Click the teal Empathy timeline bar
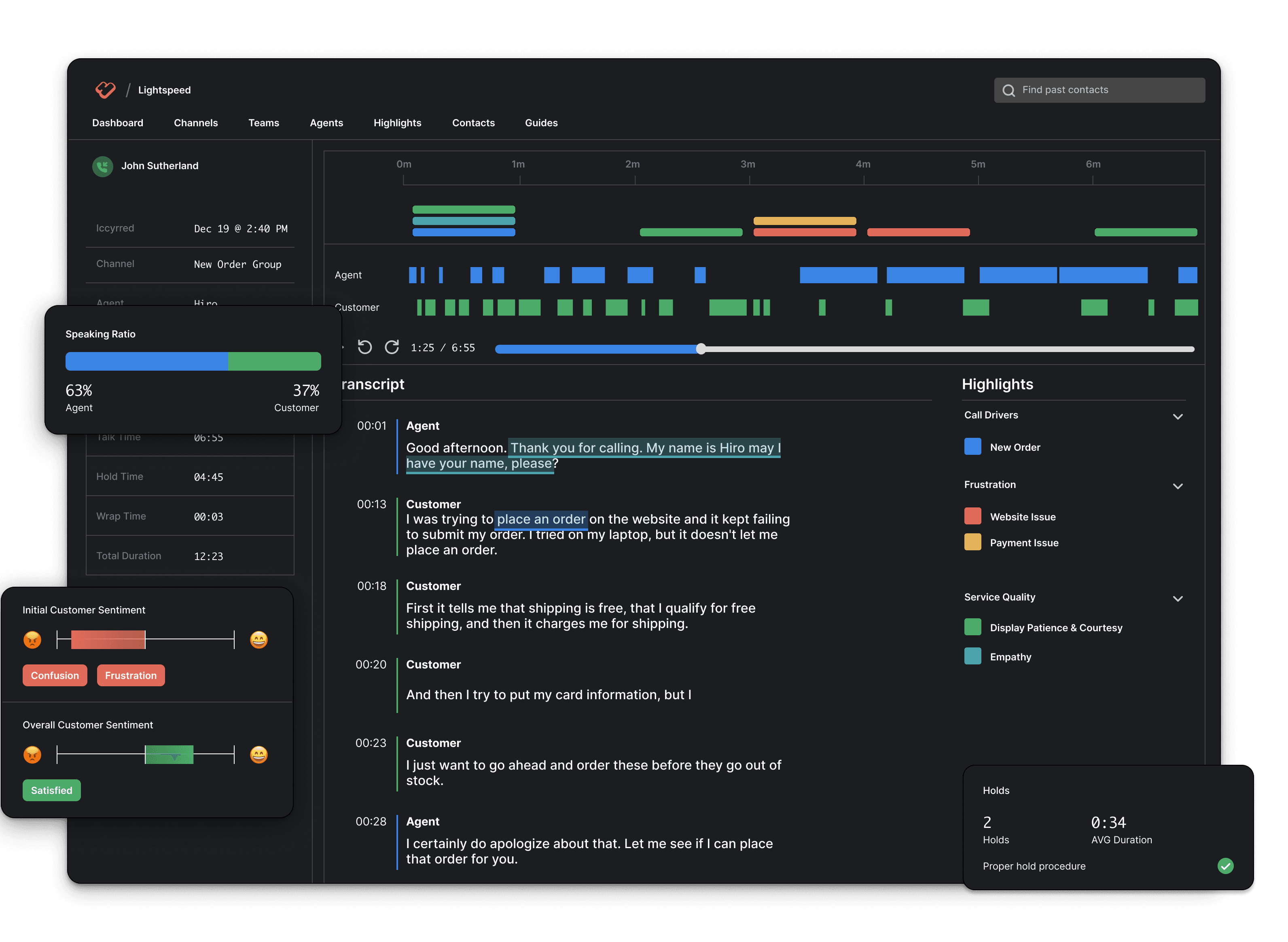 pyautogui.click(x=463, y=221)
